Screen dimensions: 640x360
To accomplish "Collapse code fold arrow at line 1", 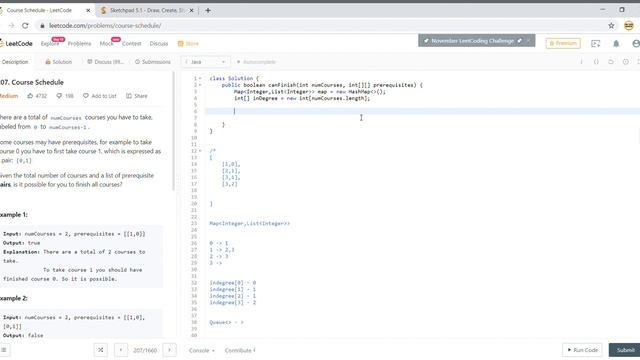I will pos(200,78).
